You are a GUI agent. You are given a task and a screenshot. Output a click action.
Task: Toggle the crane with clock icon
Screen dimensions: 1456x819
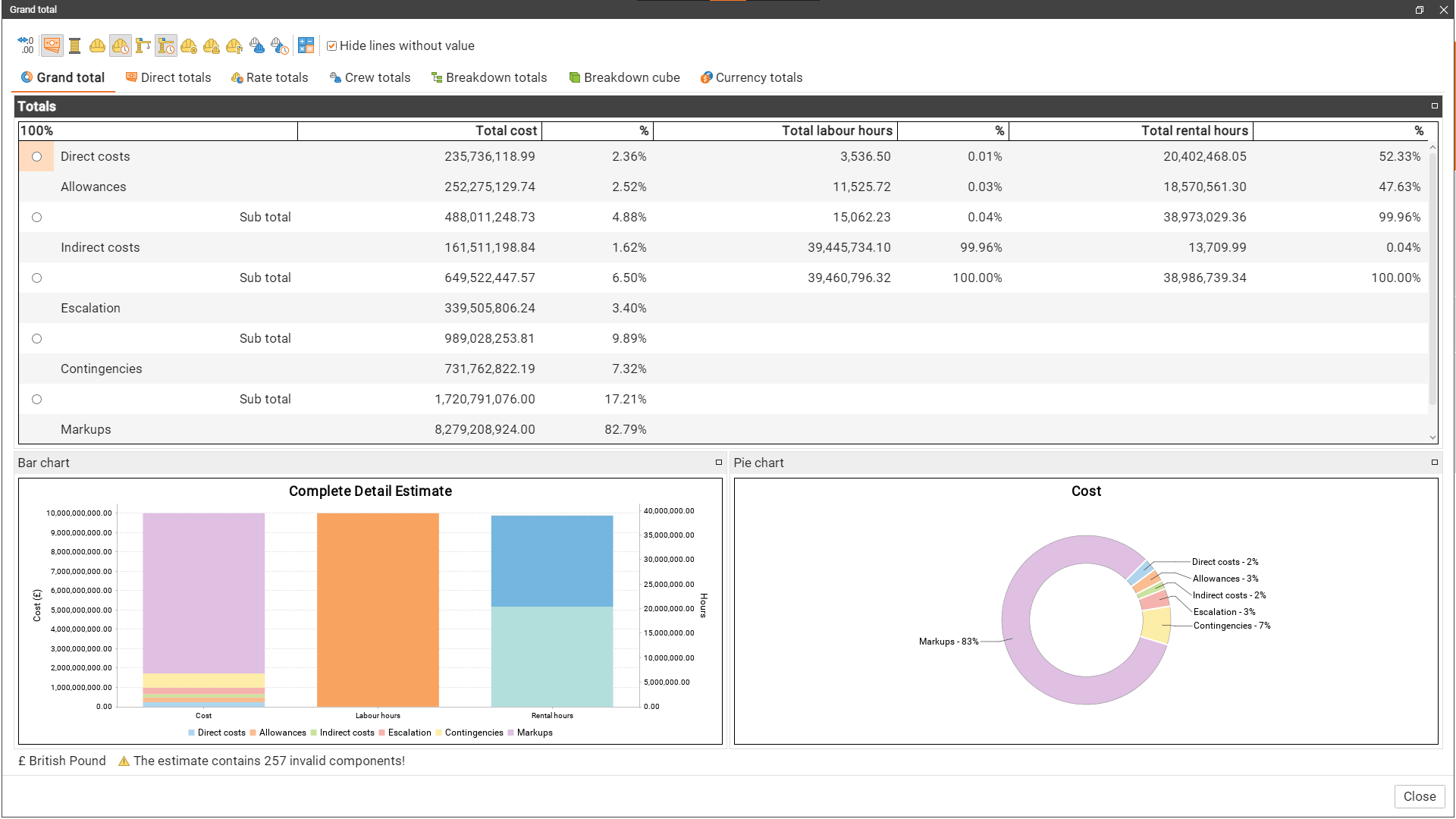tap(166, 45)
